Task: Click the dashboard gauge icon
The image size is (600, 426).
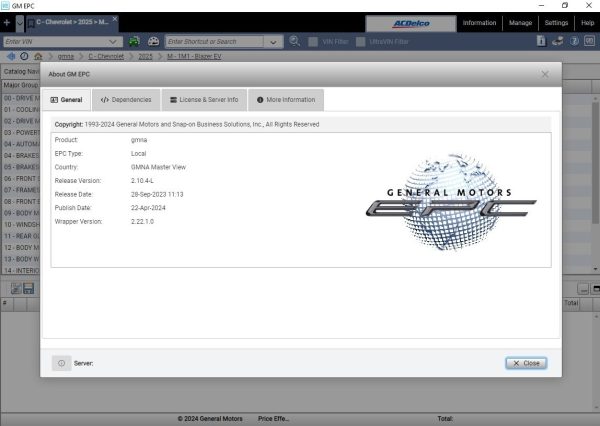Action: click(153, 41)
